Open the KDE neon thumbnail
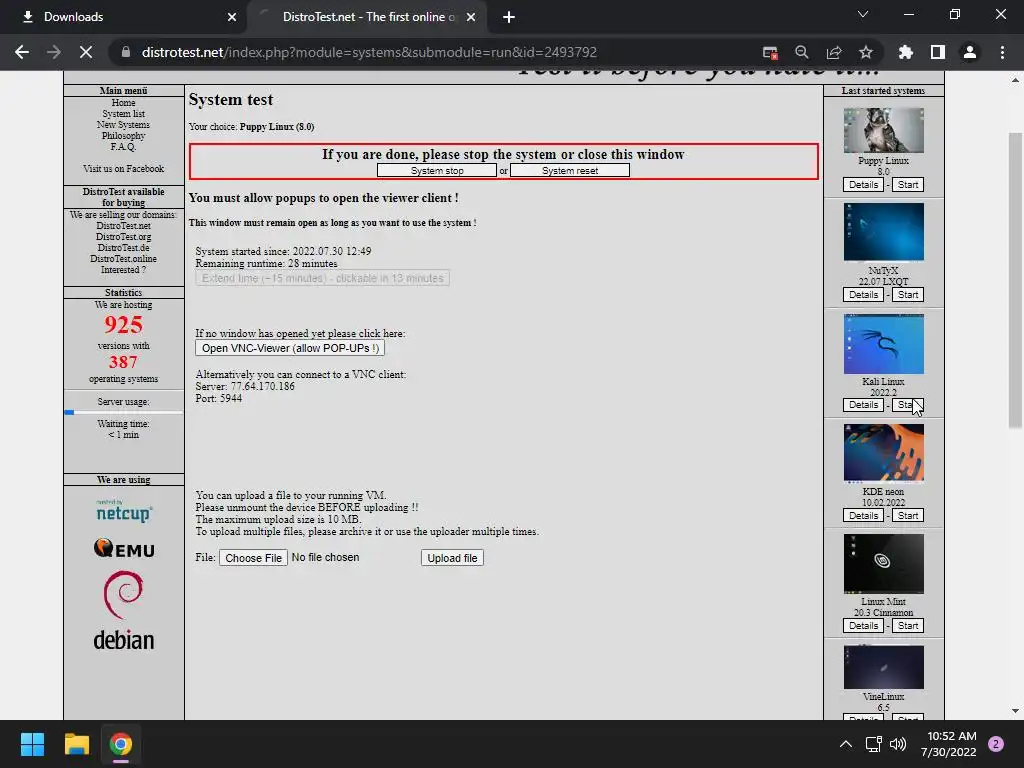The width and height of the screenshot is (1024, 768). pyautogui.click(x=884, y=453)
